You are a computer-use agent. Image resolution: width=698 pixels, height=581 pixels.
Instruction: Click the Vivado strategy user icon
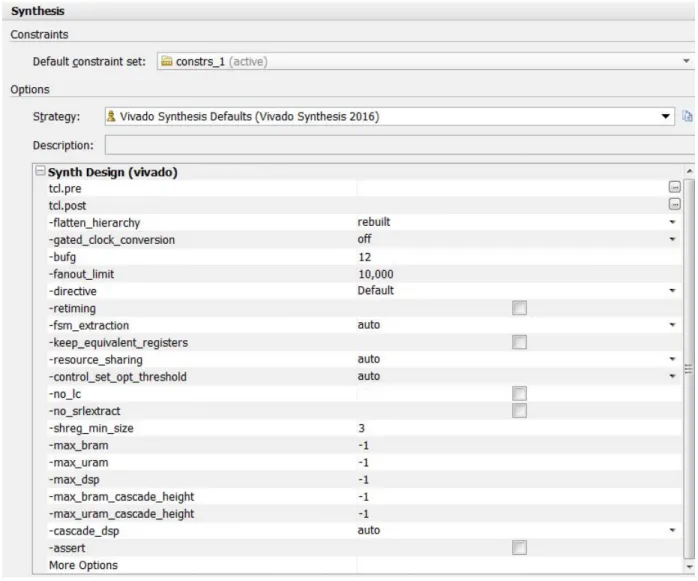click(111, 116)
